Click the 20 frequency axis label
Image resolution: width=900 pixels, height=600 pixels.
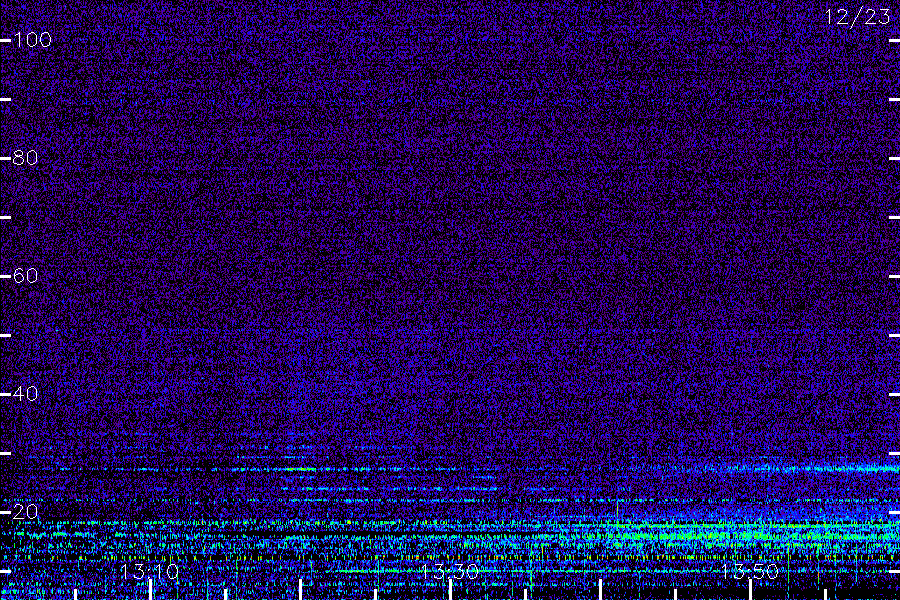coord(25,512)
